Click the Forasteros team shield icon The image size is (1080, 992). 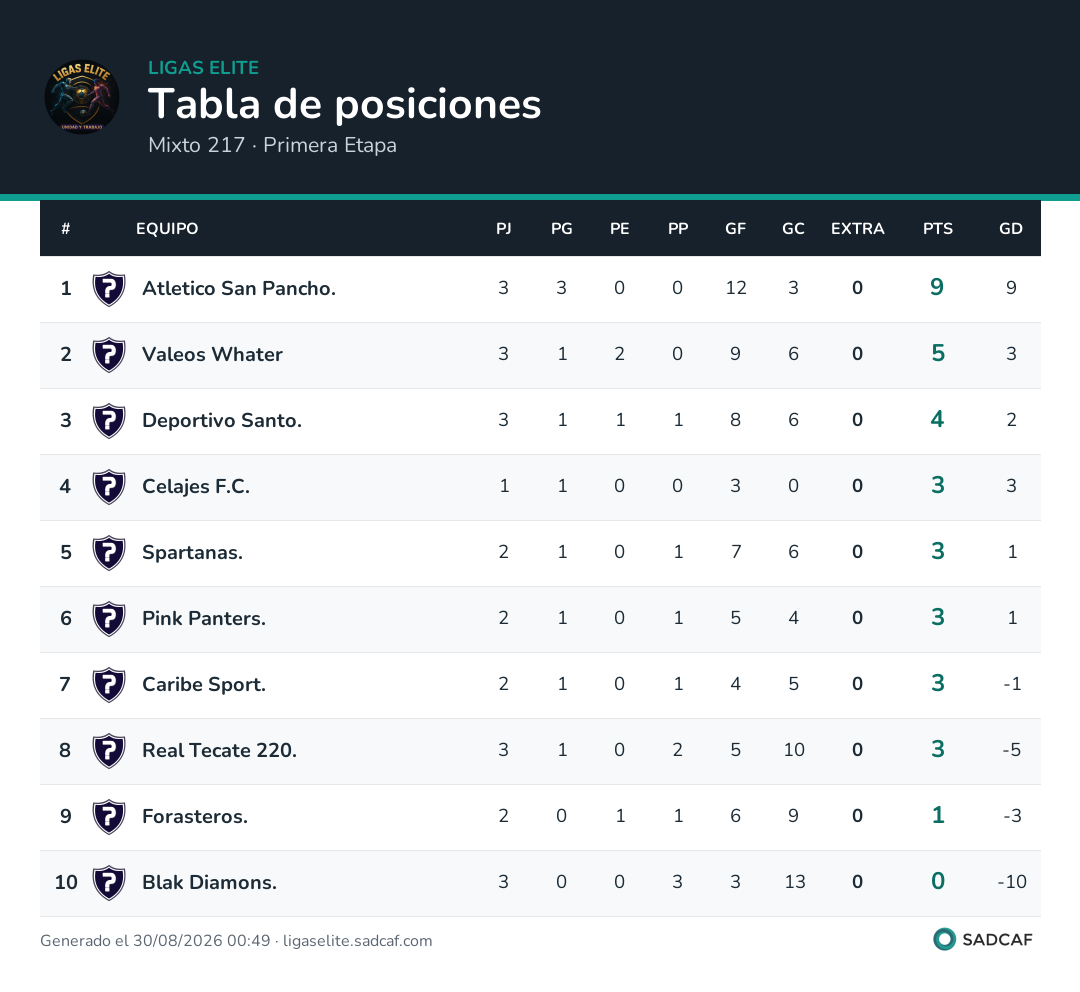pos(109,816)
